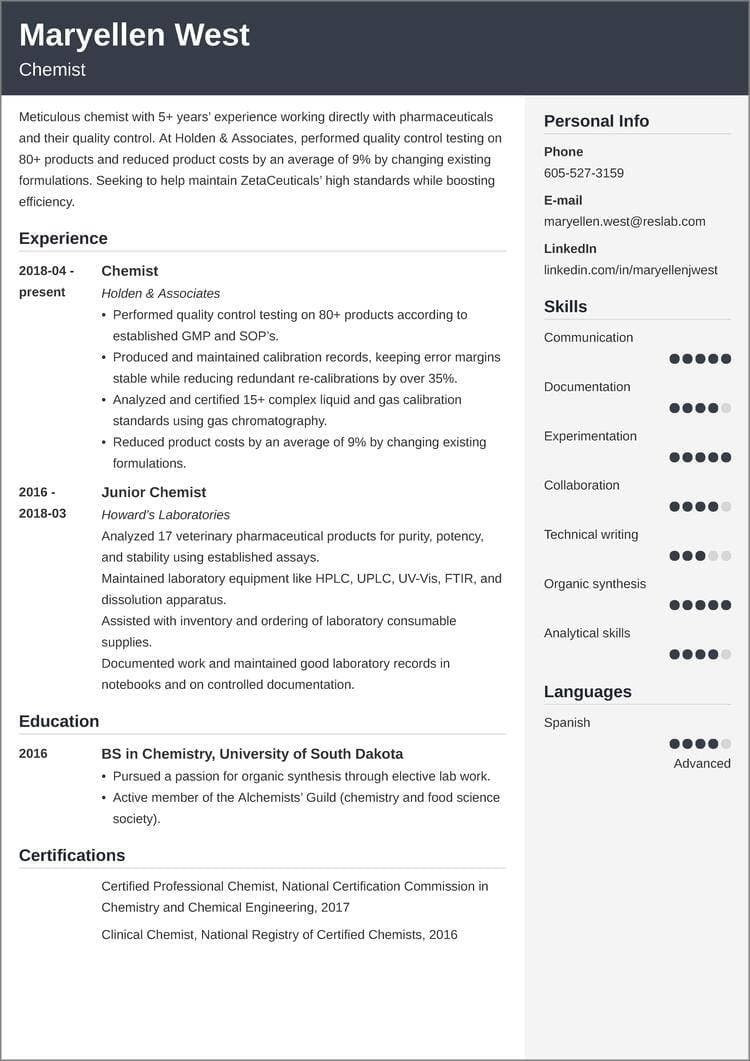Click the Spanish language rating dots
This screenshot has height=1061, width=750.
pos(700,744)
